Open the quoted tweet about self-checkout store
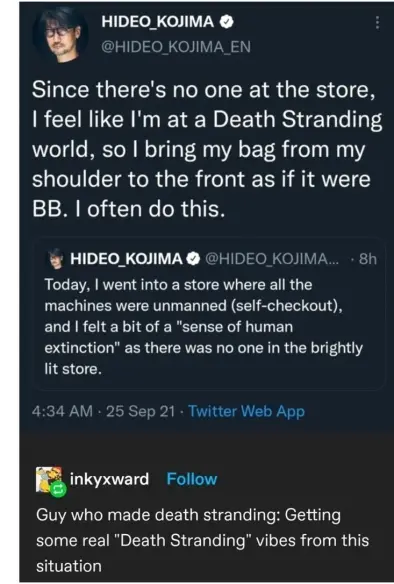 [209, 314]
